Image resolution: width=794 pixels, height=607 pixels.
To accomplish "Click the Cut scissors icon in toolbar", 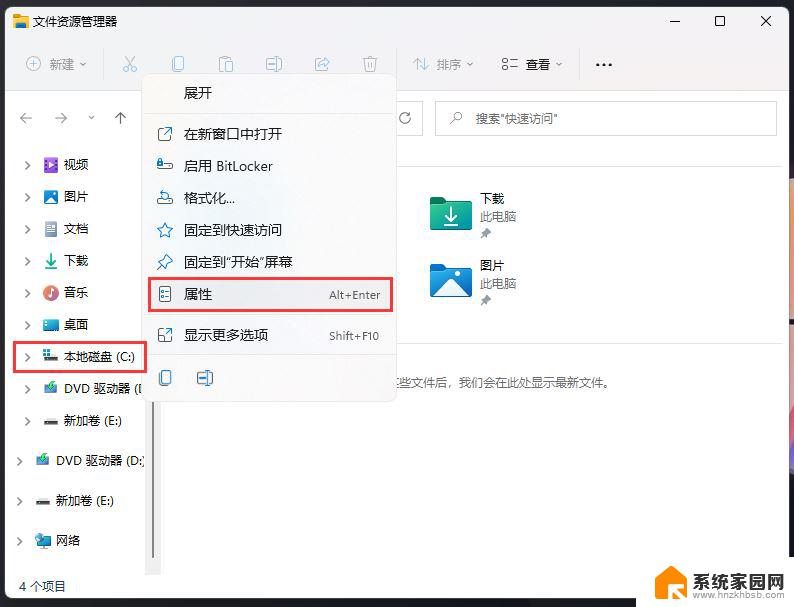I will click(x=130, y=64).
